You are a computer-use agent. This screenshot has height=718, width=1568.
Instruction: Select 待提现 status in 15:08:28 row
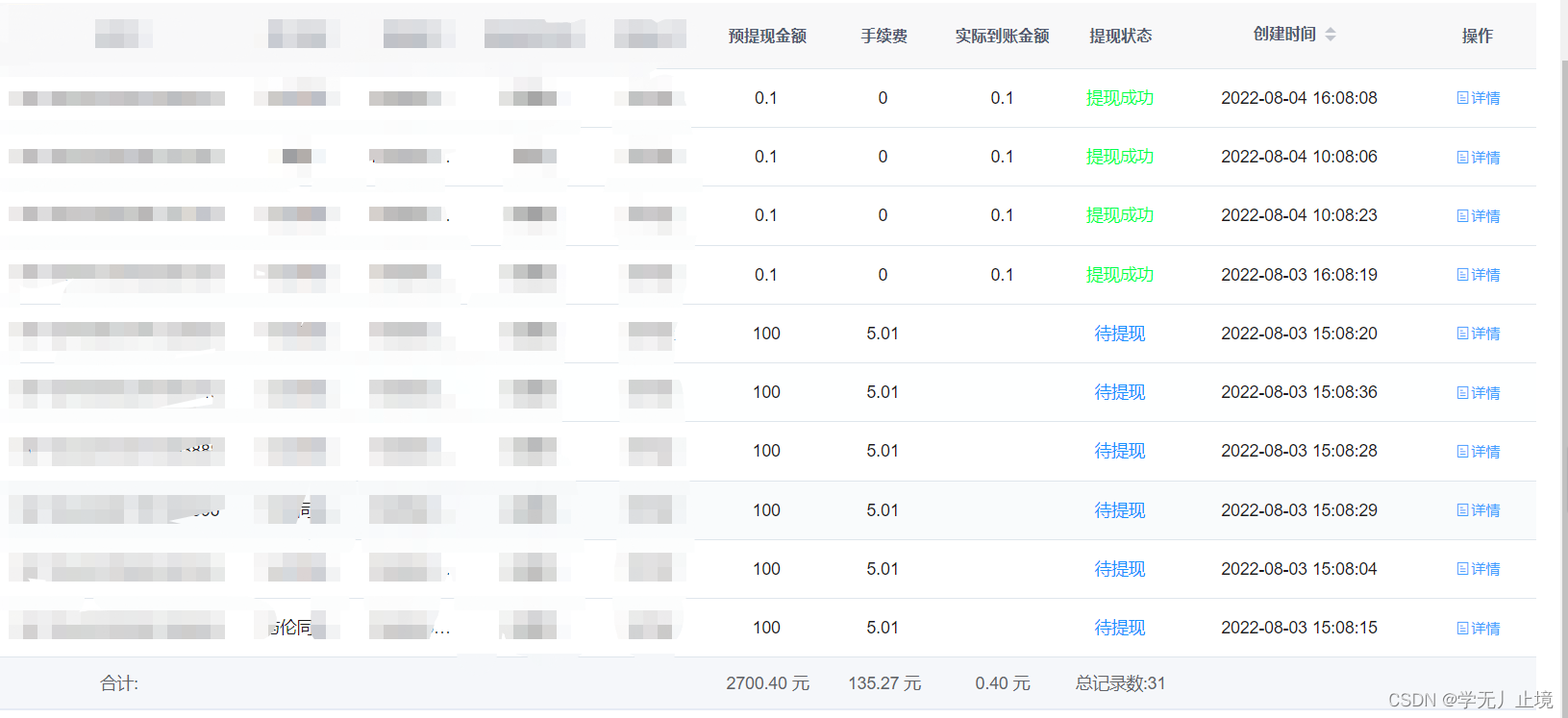(1120, 451)
